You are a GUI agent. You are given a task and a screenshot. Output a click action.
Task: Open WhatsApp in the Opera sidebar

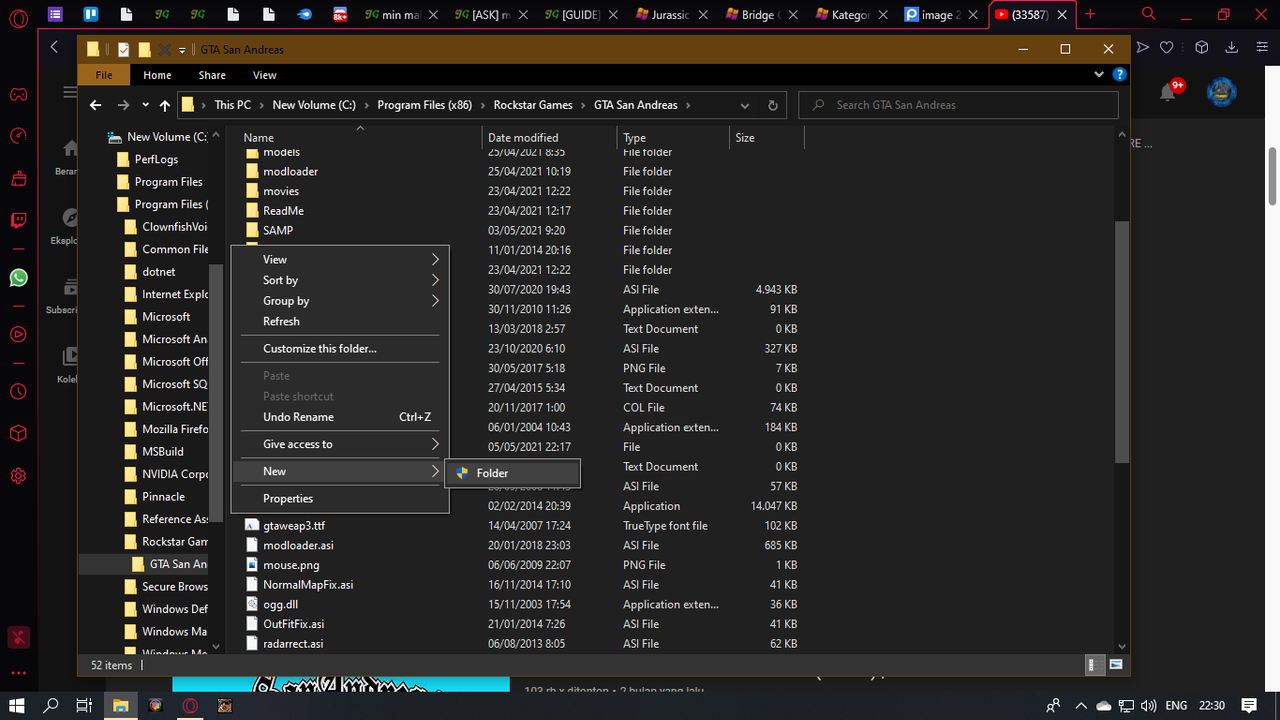(x=18, y=277)
